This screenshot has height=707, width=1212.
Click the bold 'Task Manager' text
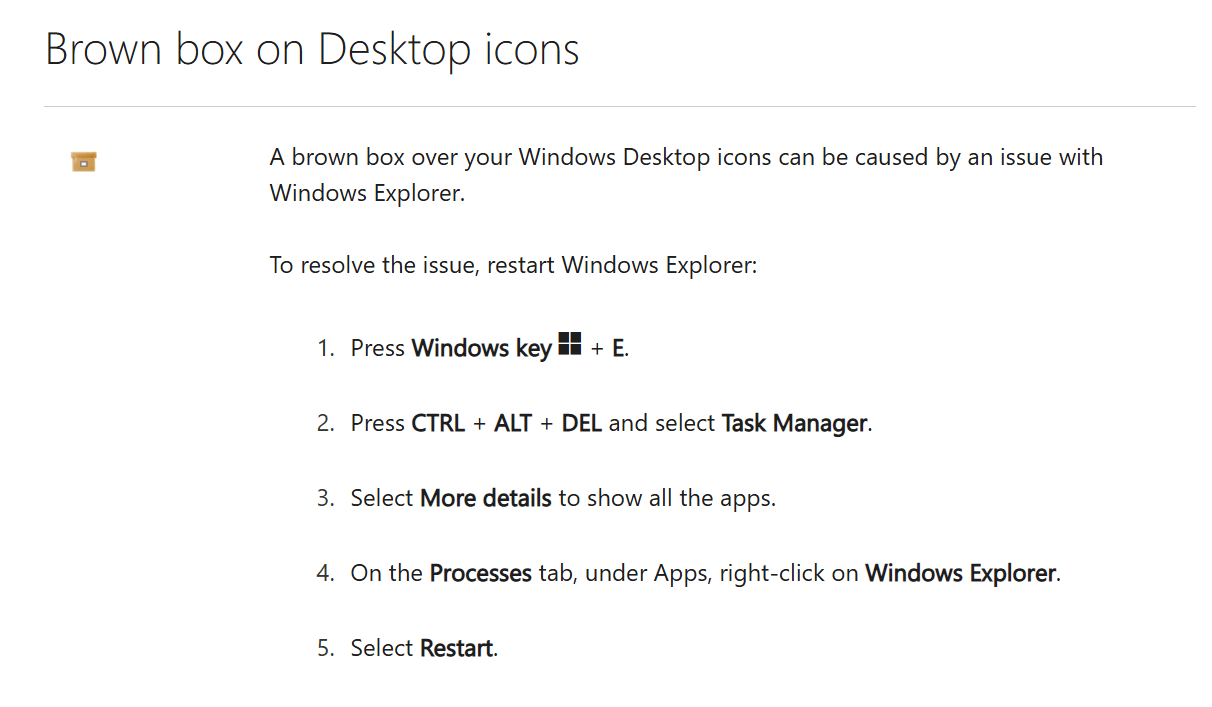pos(794,424)
